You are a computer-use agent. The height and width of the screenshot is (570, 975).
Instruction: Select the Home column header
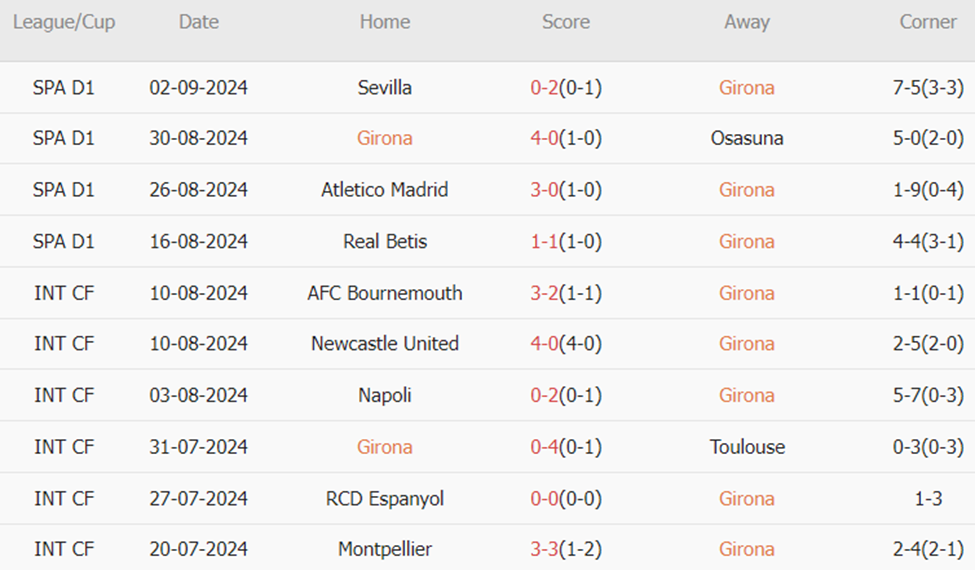click(385, 22)
